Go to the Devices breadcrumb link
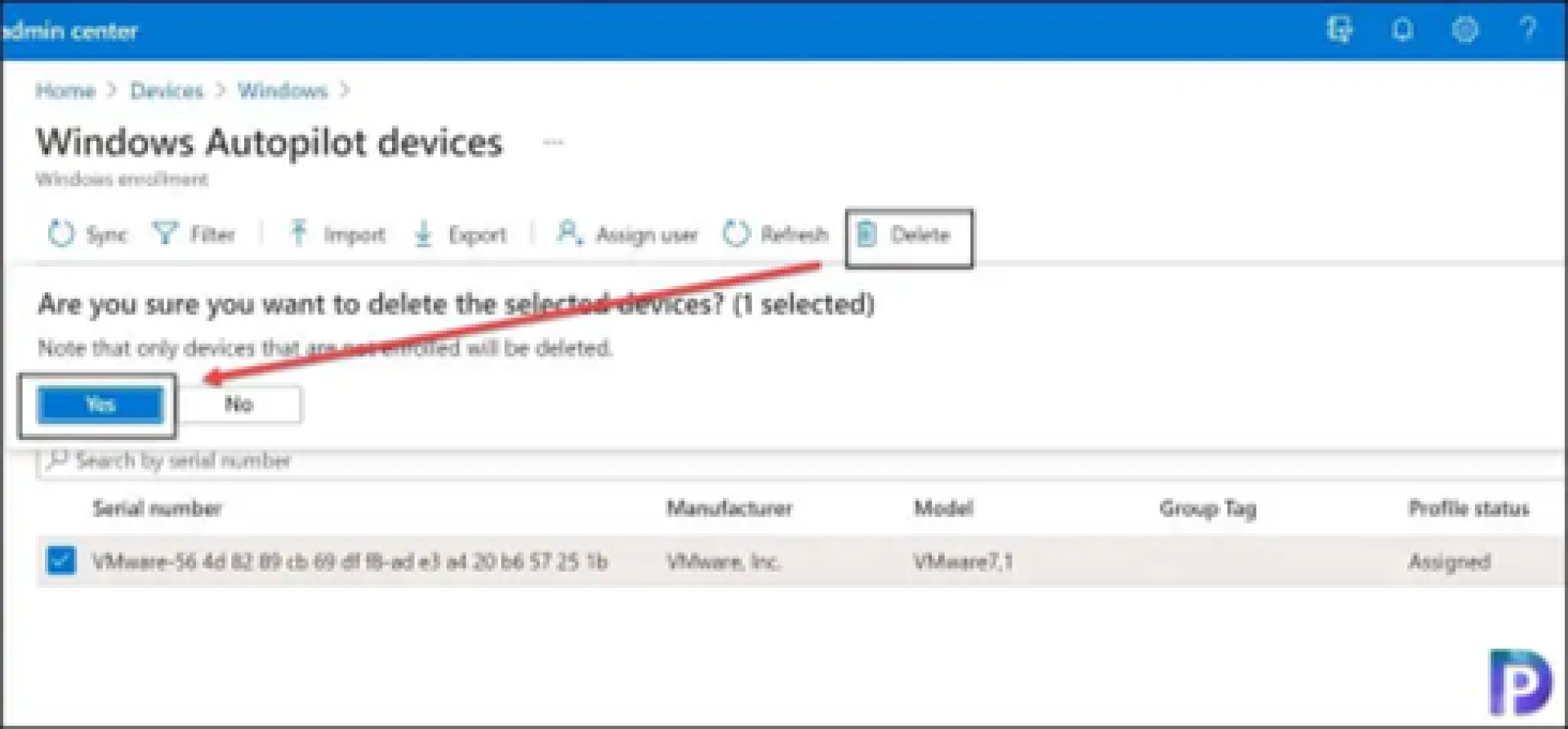The image size is (1568, 729). (x=167, y=91)
